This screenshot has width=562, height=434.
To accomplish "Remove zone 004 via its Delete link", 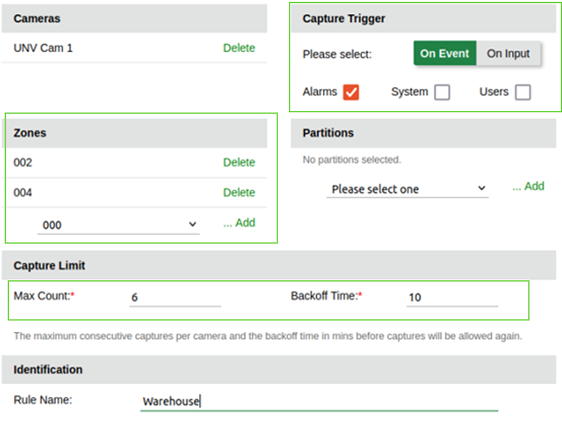I will coord(239,192).
